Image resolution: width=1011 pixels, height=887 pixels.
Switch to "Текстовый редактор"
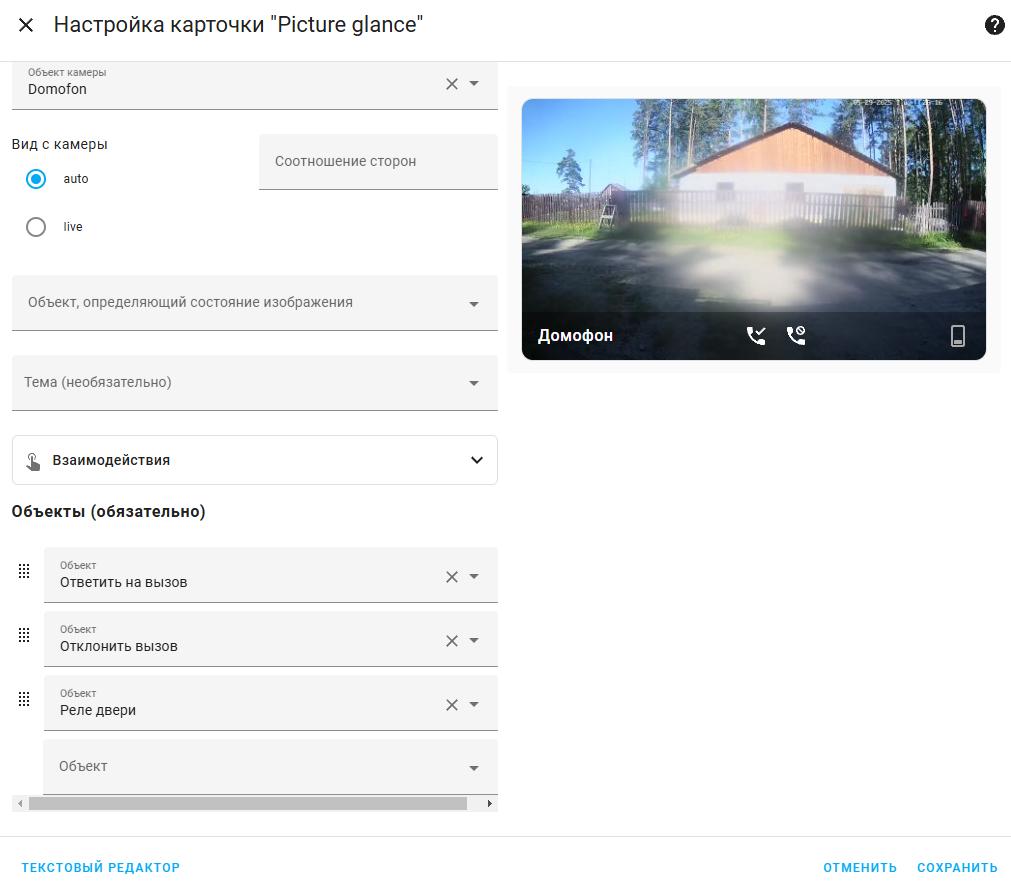click(101, 867)
